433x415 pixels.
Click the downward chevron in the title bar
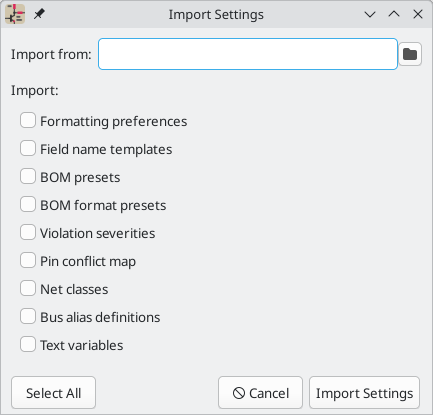370,14
